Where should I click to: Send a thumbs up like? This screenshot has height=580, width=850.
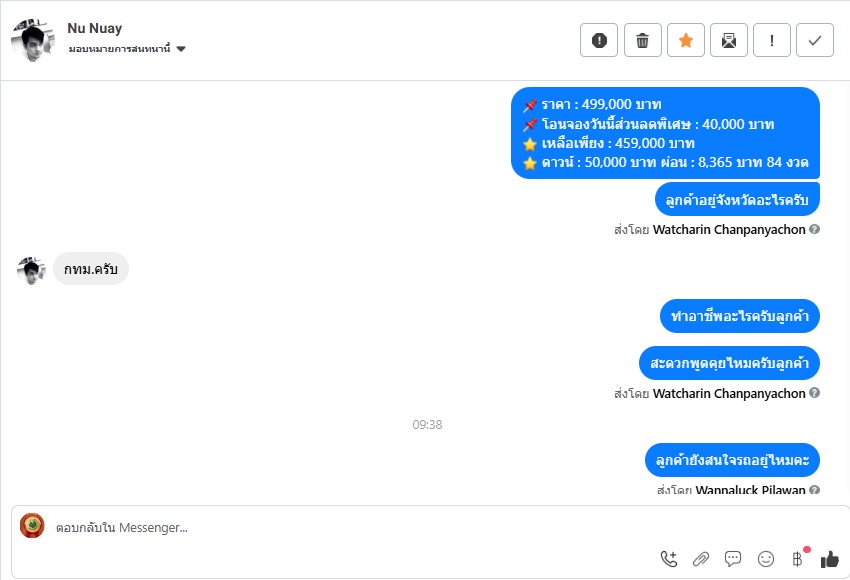point(829,559)
